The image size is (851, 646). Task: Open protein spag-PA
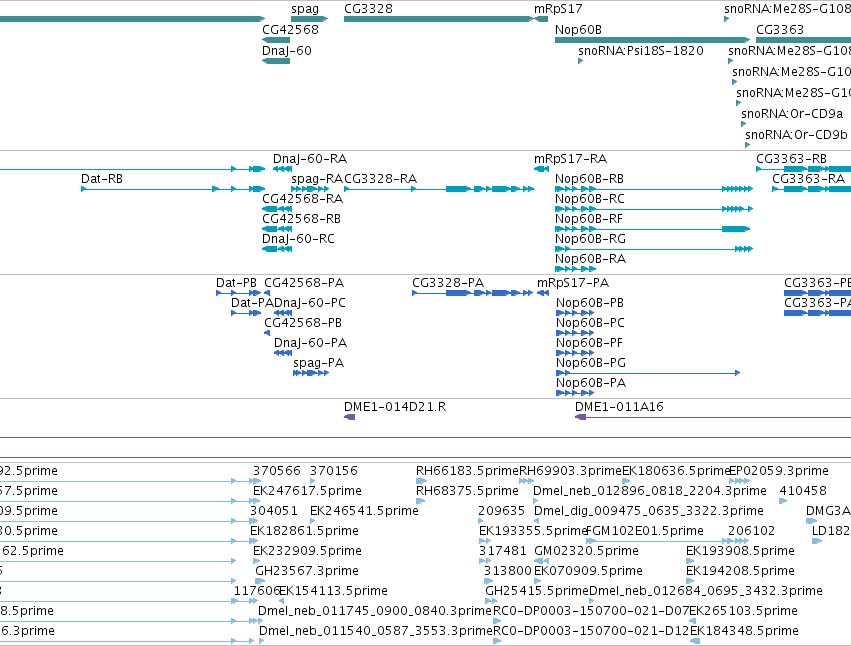click(319, 363)
